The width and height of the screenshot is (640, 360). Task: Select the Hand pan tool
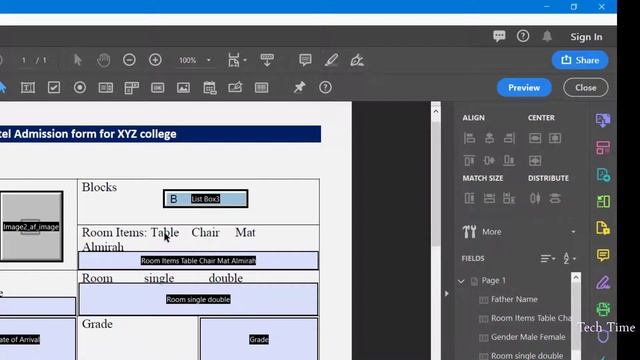coord(104,60)
